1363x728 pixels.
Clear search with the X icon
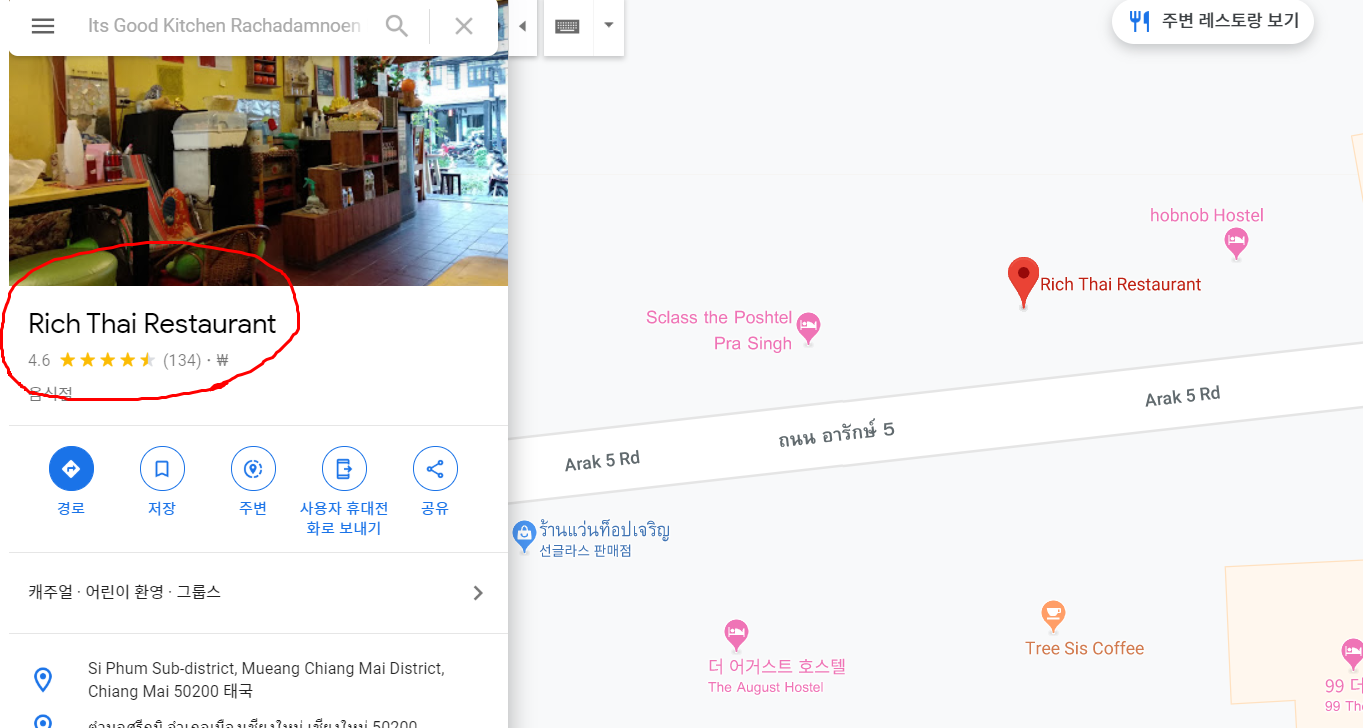tap(464, 26)
